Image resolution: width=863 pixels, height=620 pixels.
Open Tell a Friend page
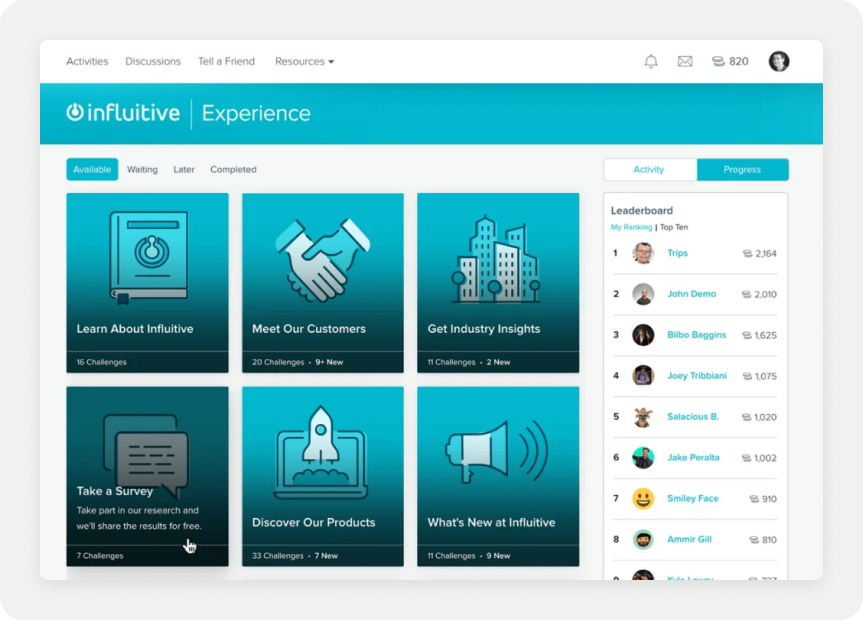(x=226, y=61)
